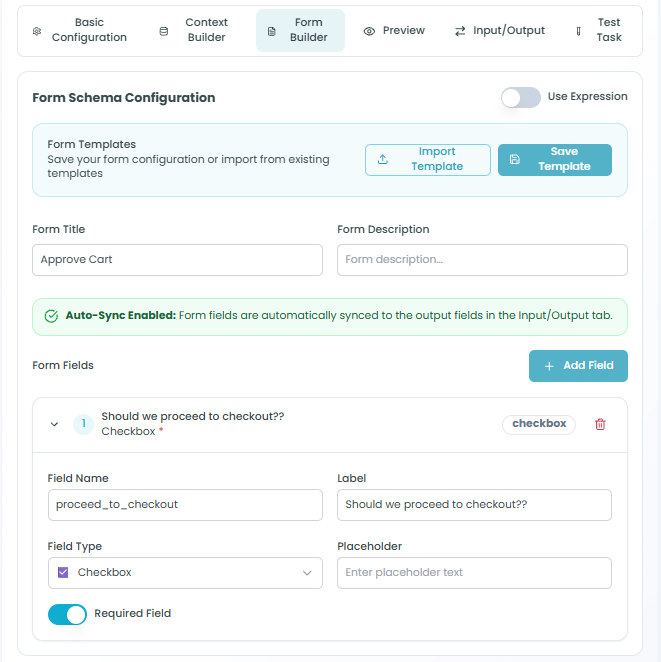The width and height of the screenshot is (661, 662).
Task: Click the red trash delete field icon
Action: (600, 424)
